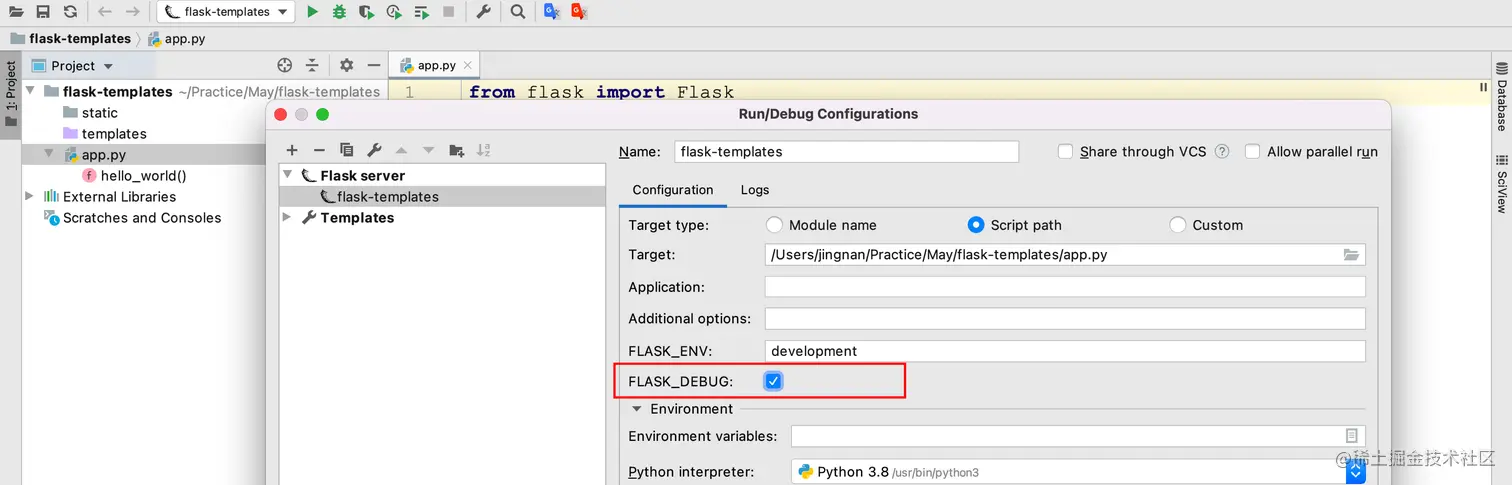Copy configuration with the duplicate icon
Image resolution: width=1512 pixels, height=485 pixels.
pyautogui.click(x=347, y=150)
